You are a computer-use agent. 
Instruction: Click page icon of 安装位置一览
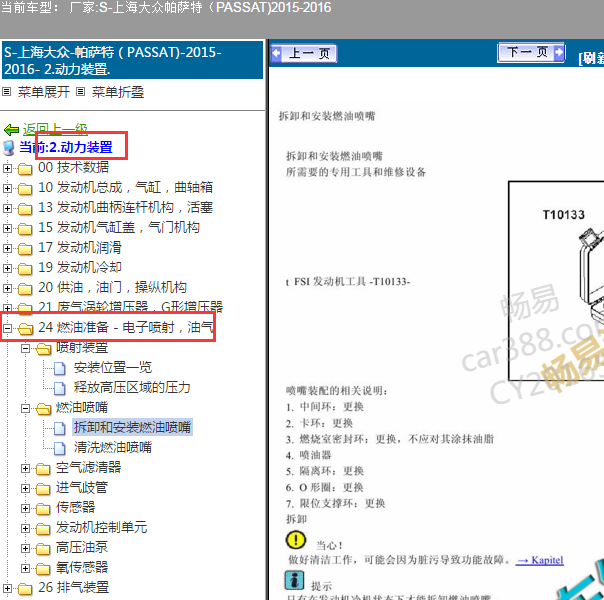(60, 368)
